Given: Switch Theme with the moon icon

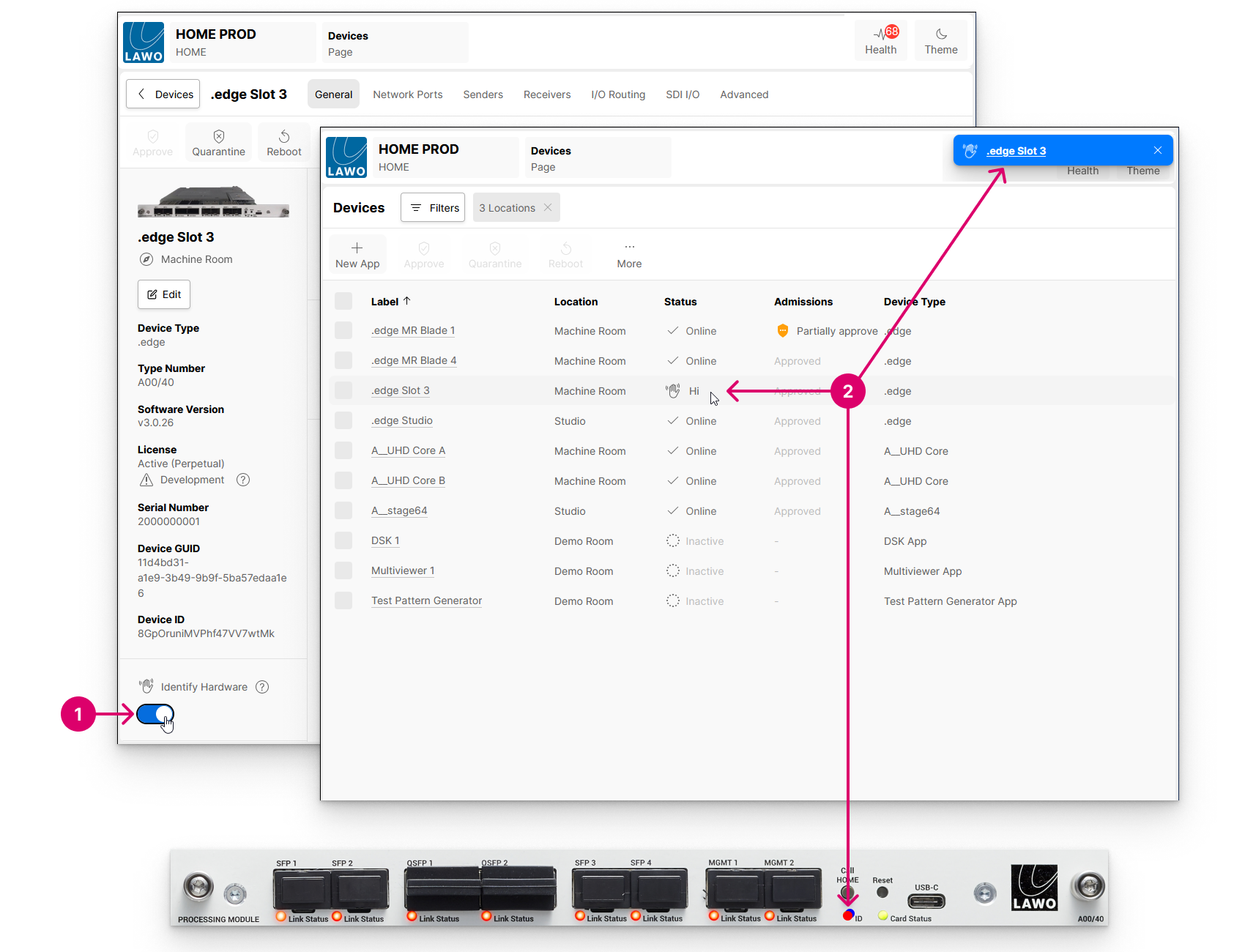Looking at the screenshot, I should coord(941,34).
